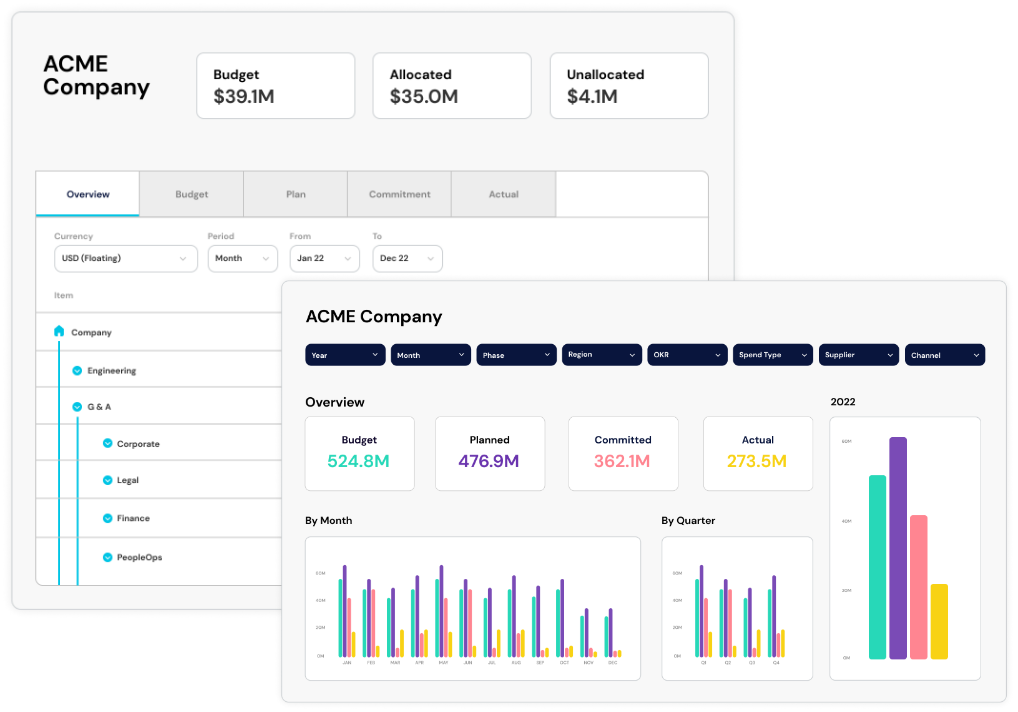Open the Currency USD (Floating) dropdown
The height and width of the screenshot is (712, 1018).
tap(125, 258)
